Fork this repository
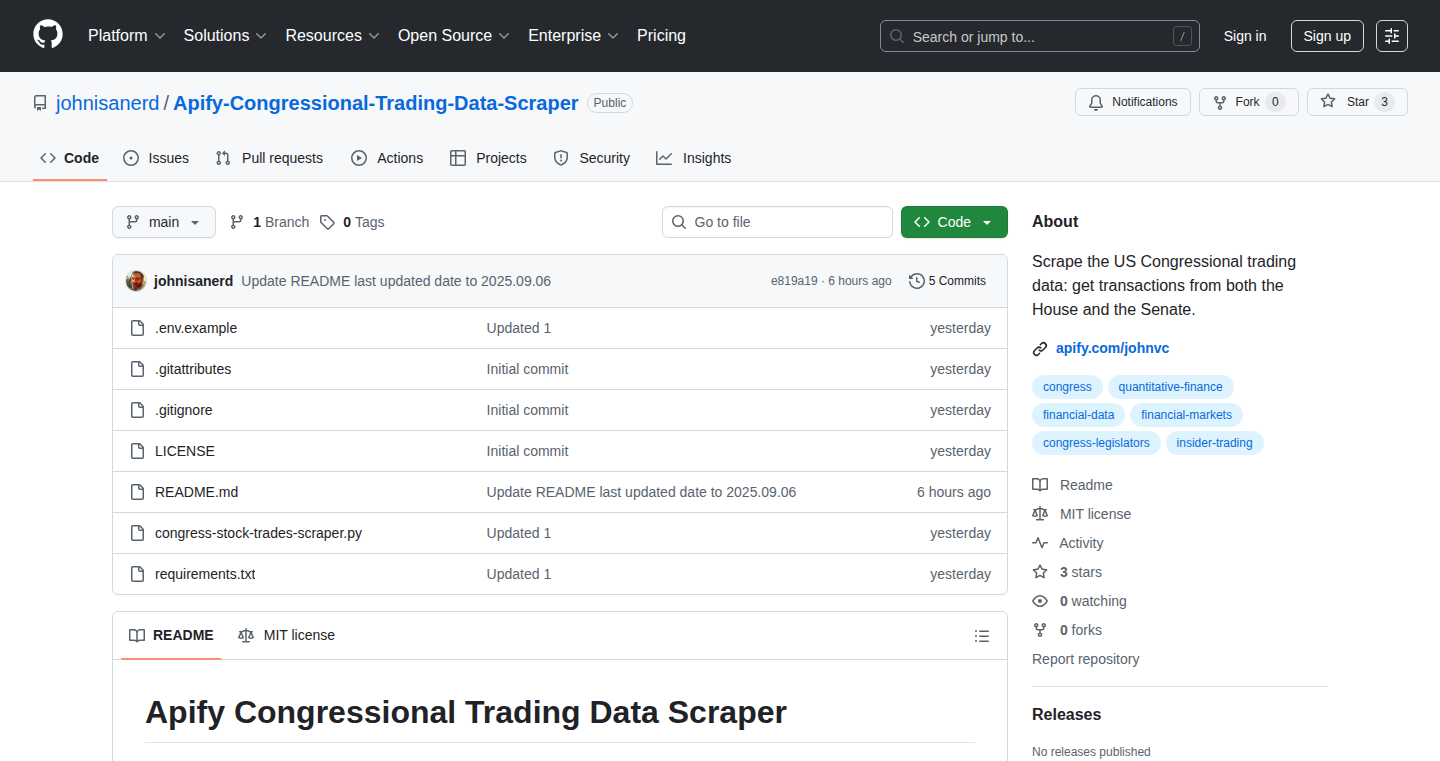The height and width of the screenshot is (761, 1440). pyautogui.click(x=1249, y=102)
